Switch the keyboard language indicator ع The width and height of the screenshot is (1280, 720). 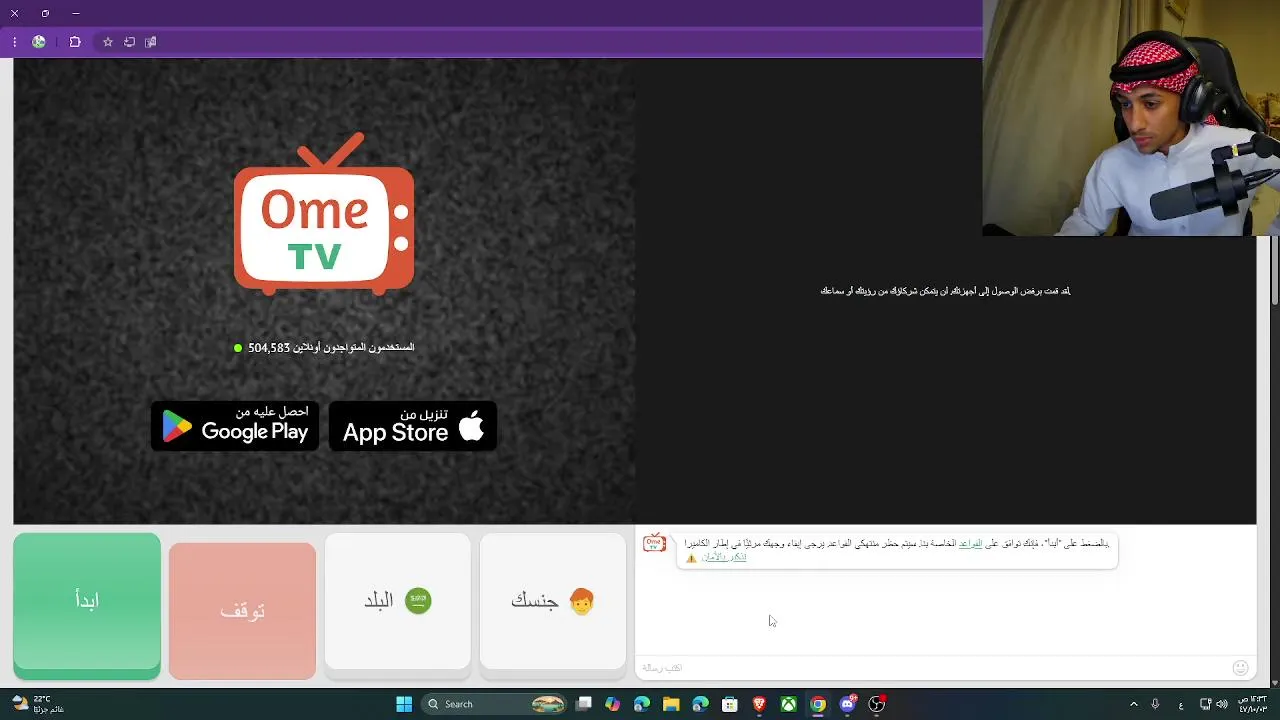tap(1181, 704)
